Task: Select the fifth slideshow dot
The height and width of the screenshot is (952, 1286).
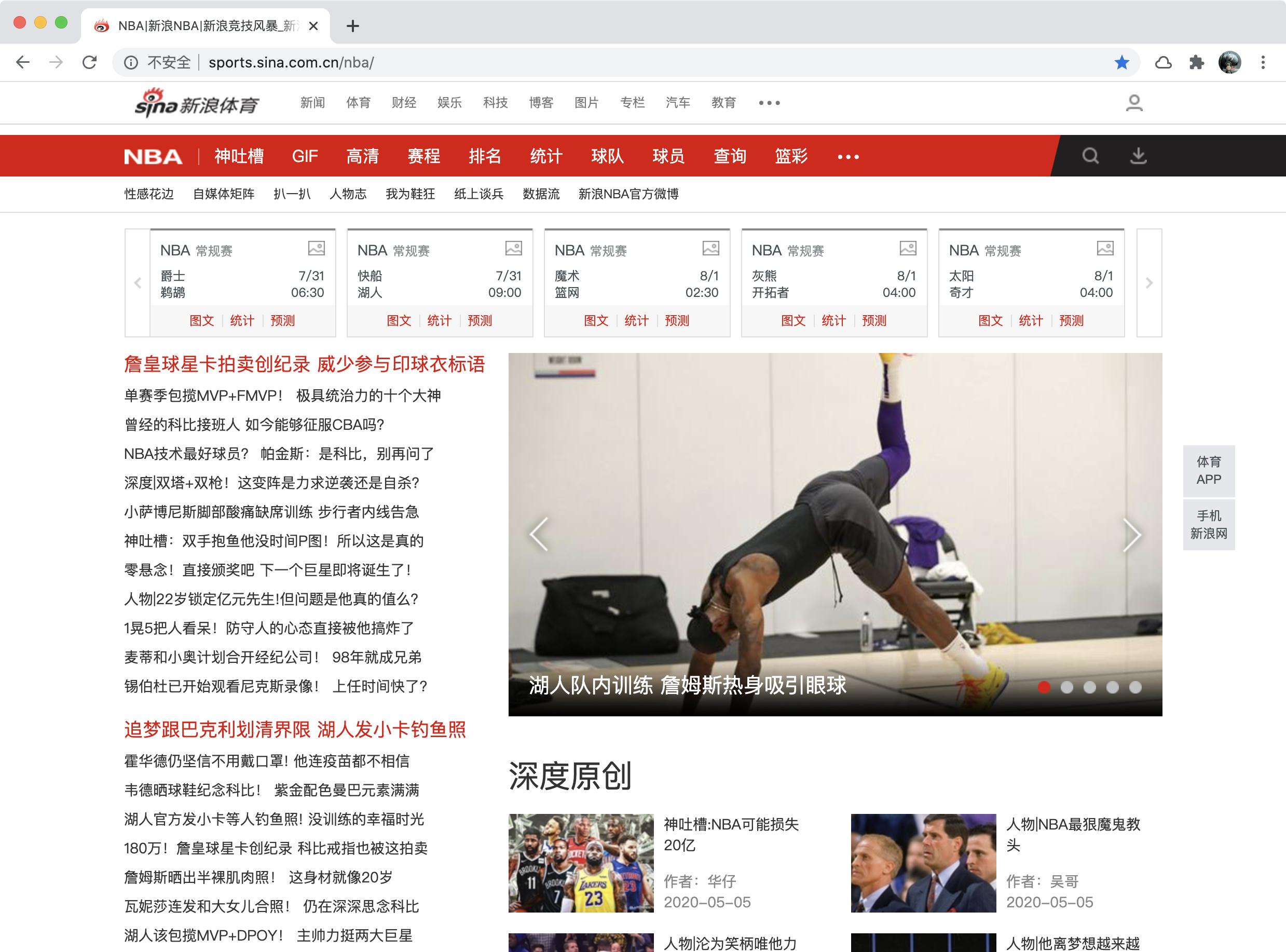Action: click(1135, 687)
